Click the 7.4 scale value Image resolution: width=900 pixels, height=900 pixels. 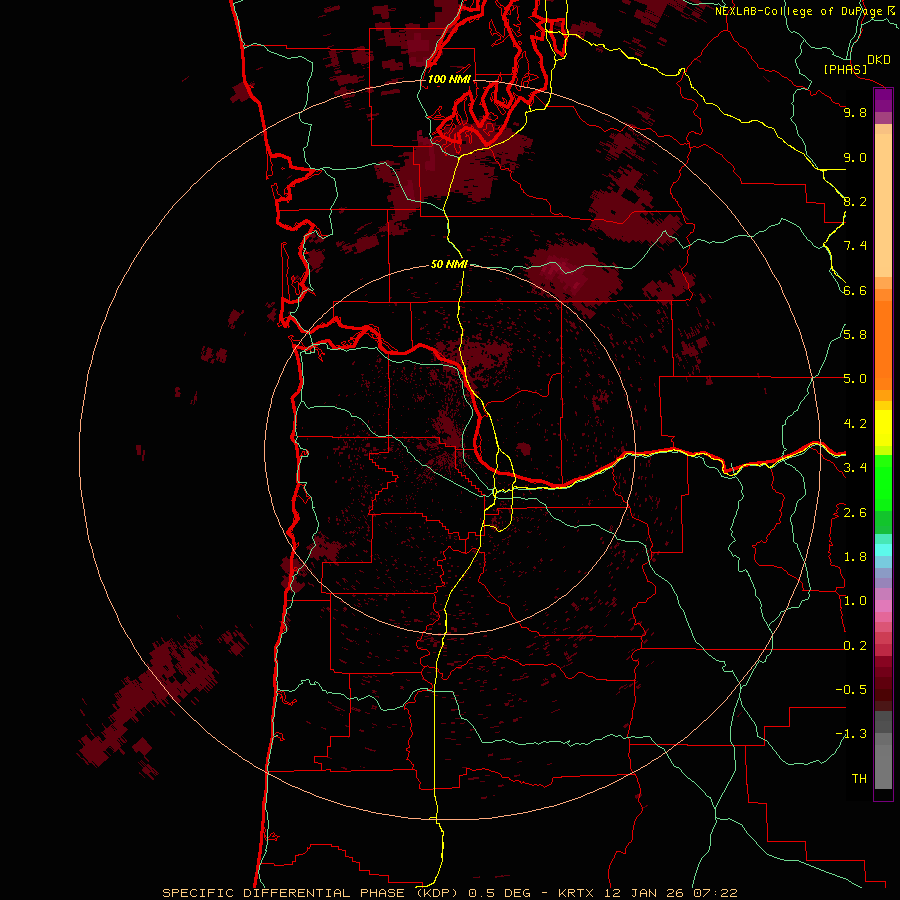click(x=855, y=246)
